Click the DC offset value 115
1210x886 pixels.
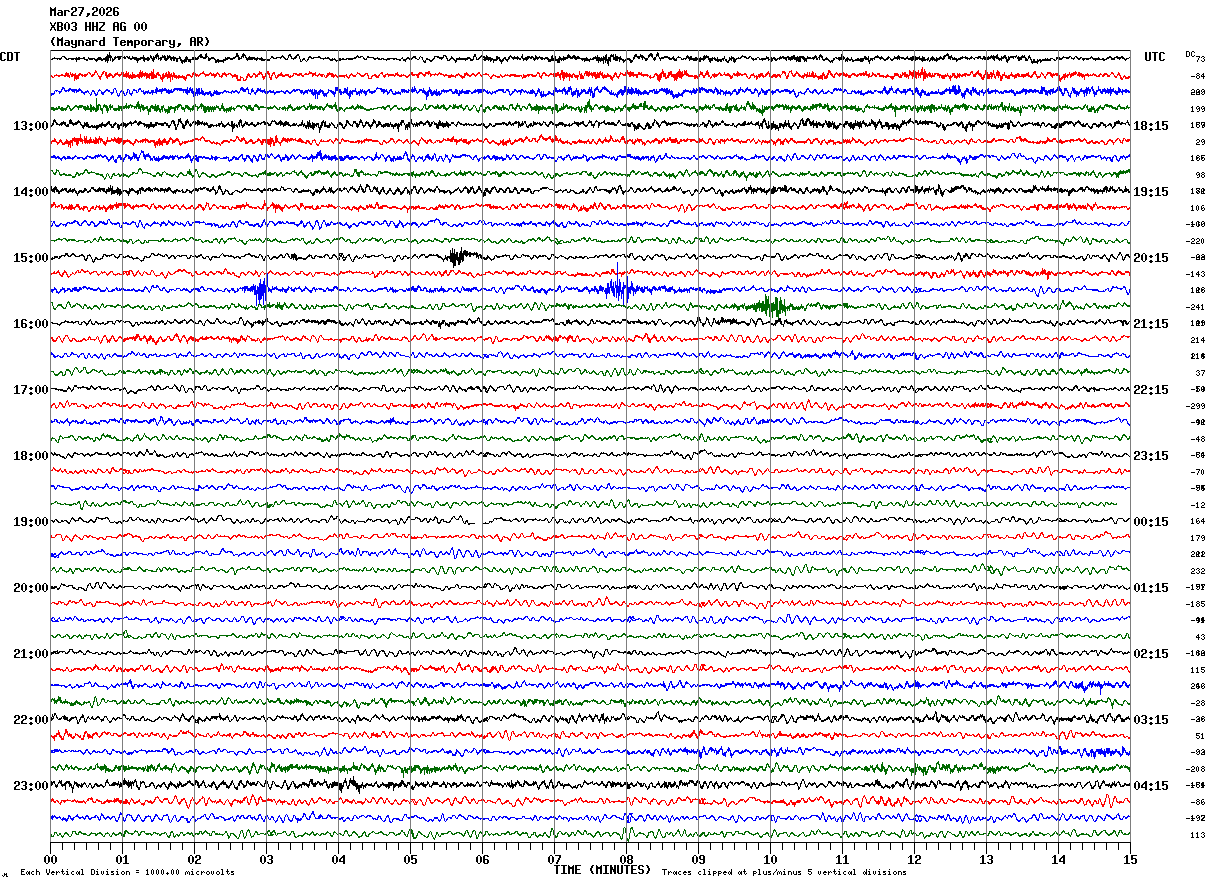click(1197, 670)
